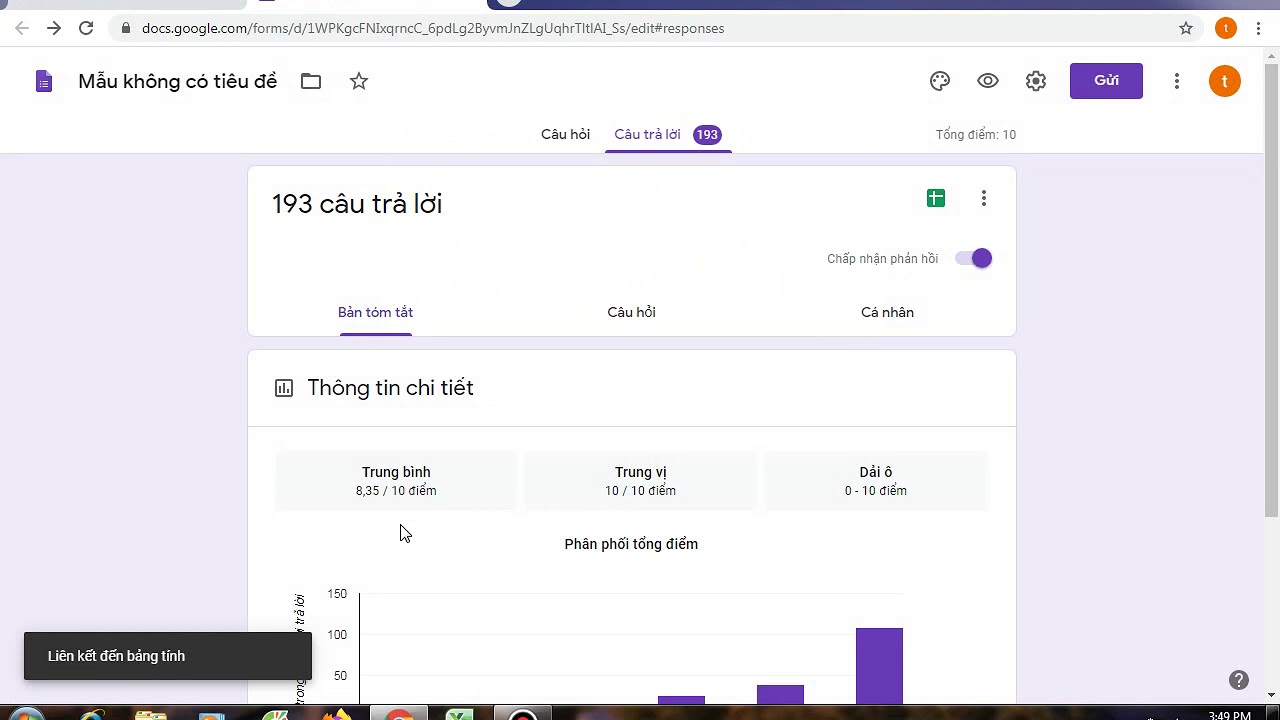
Task: Click the taskbar clock 3:49 PM
Action: pyautogui.click(x=1229, y=716)
